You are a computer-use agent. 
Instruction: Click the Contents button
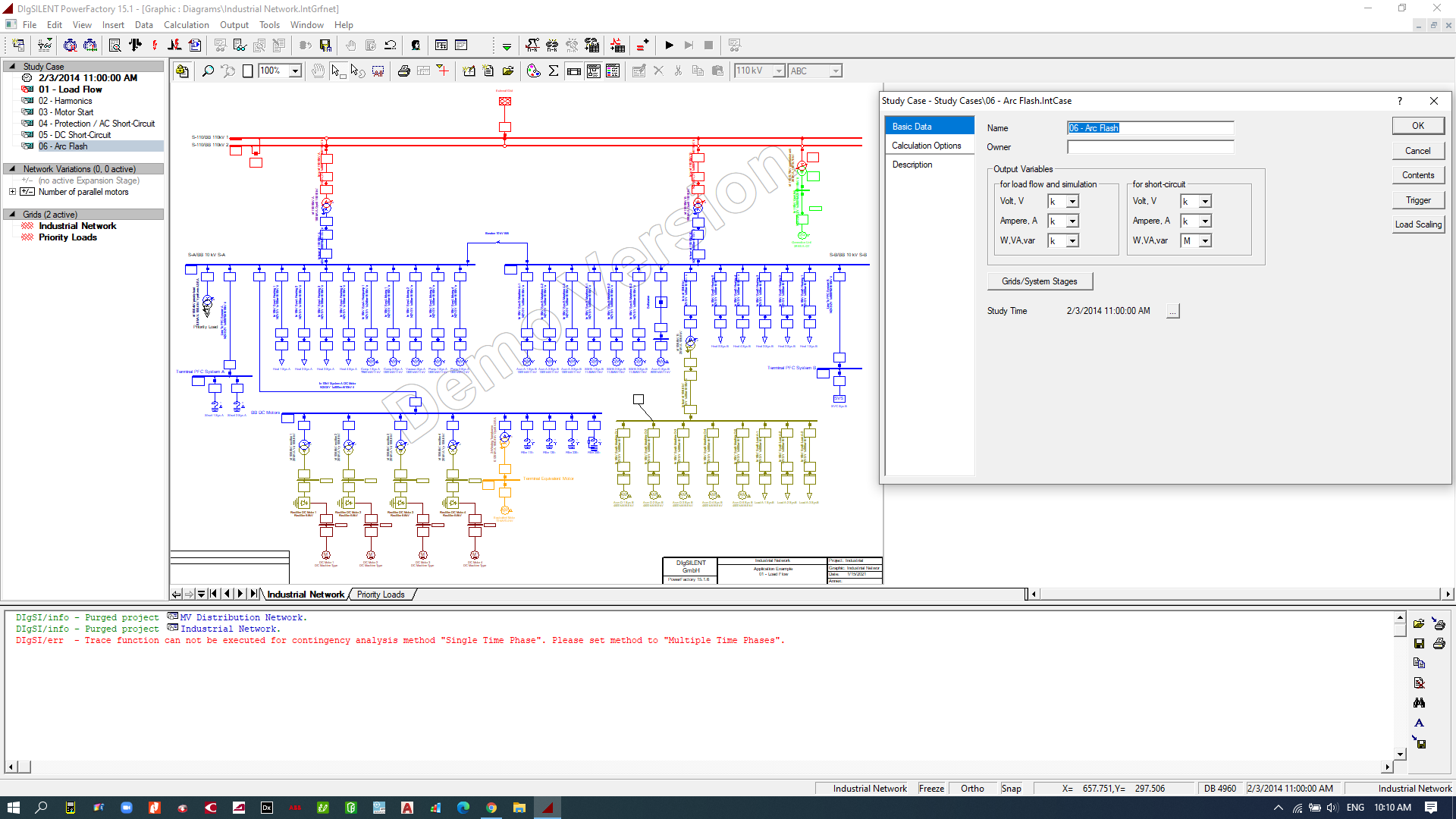(x=1418, y=175)
